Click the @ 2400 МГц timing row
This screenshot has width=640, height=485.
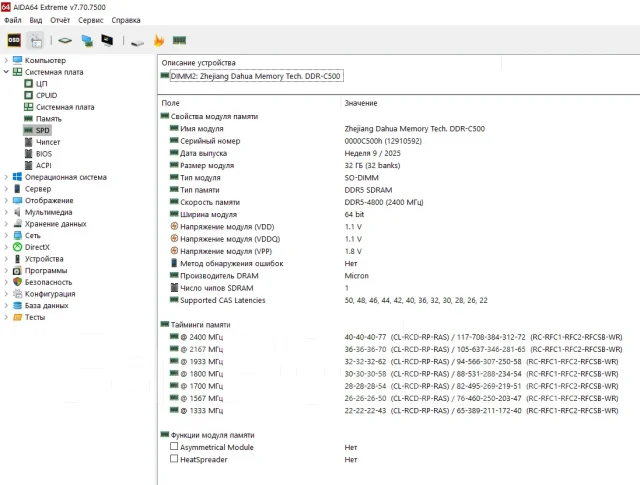point(399,337)
